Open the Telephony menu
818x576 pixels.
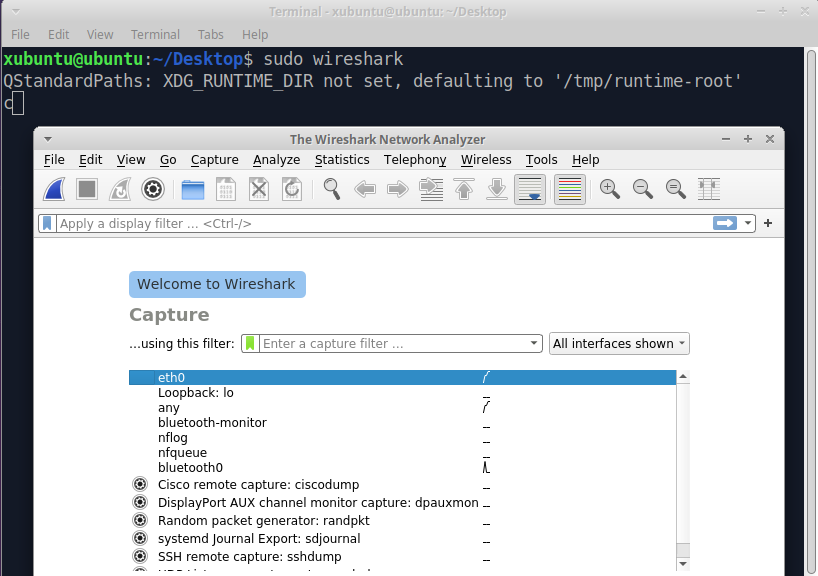coord(415,160)
